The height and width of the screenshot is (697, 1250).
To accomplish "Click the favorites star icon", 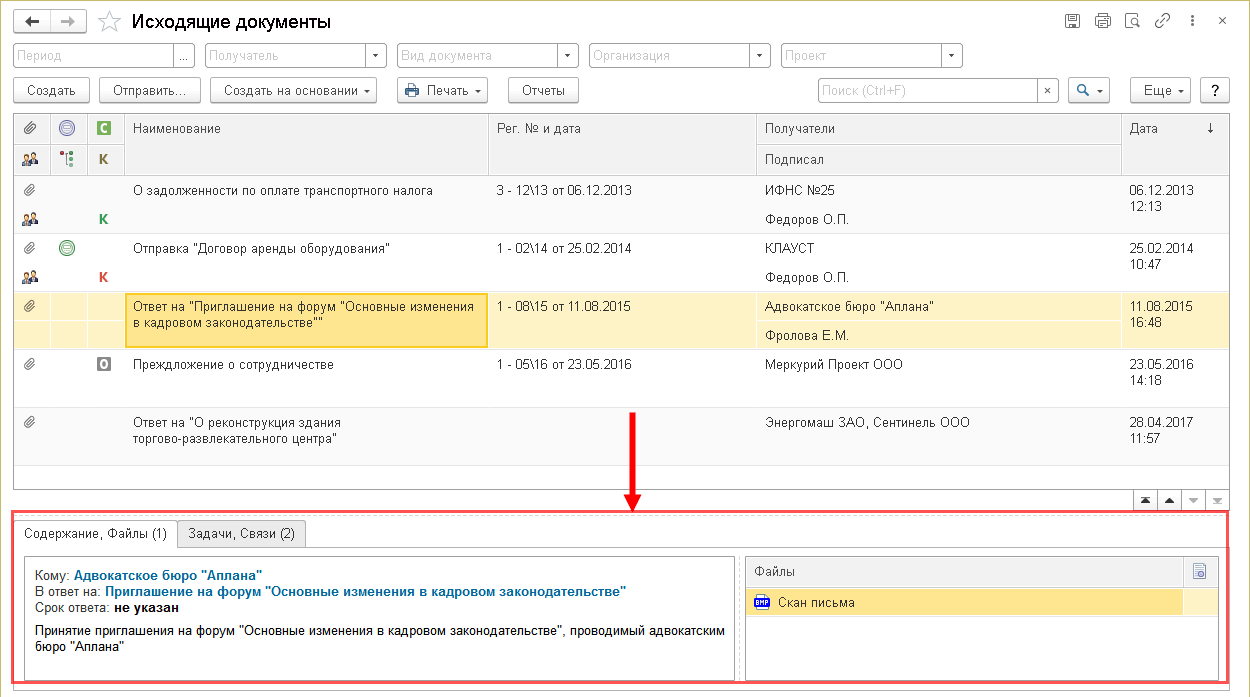I will click(111, 22).
